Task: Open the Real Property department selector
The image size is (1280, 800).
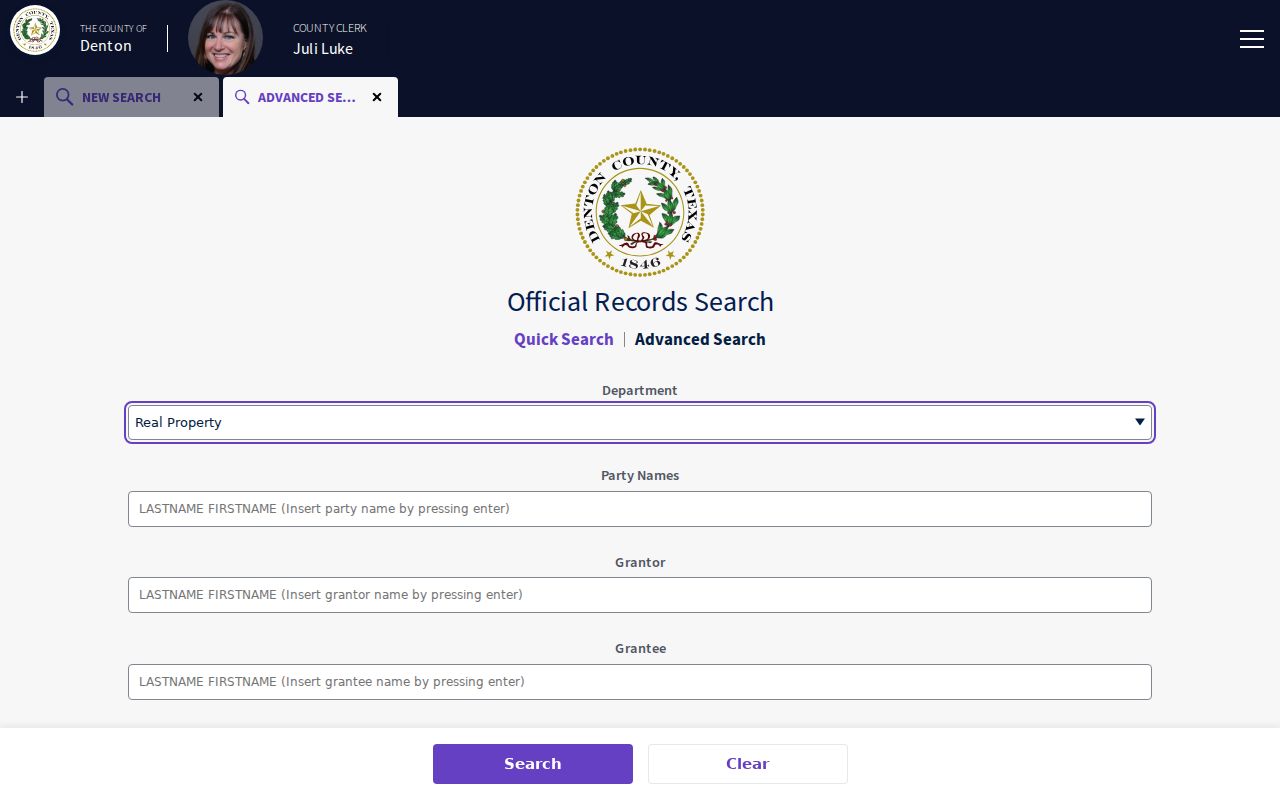Action: pyautogui.click(x=640, y=422)
